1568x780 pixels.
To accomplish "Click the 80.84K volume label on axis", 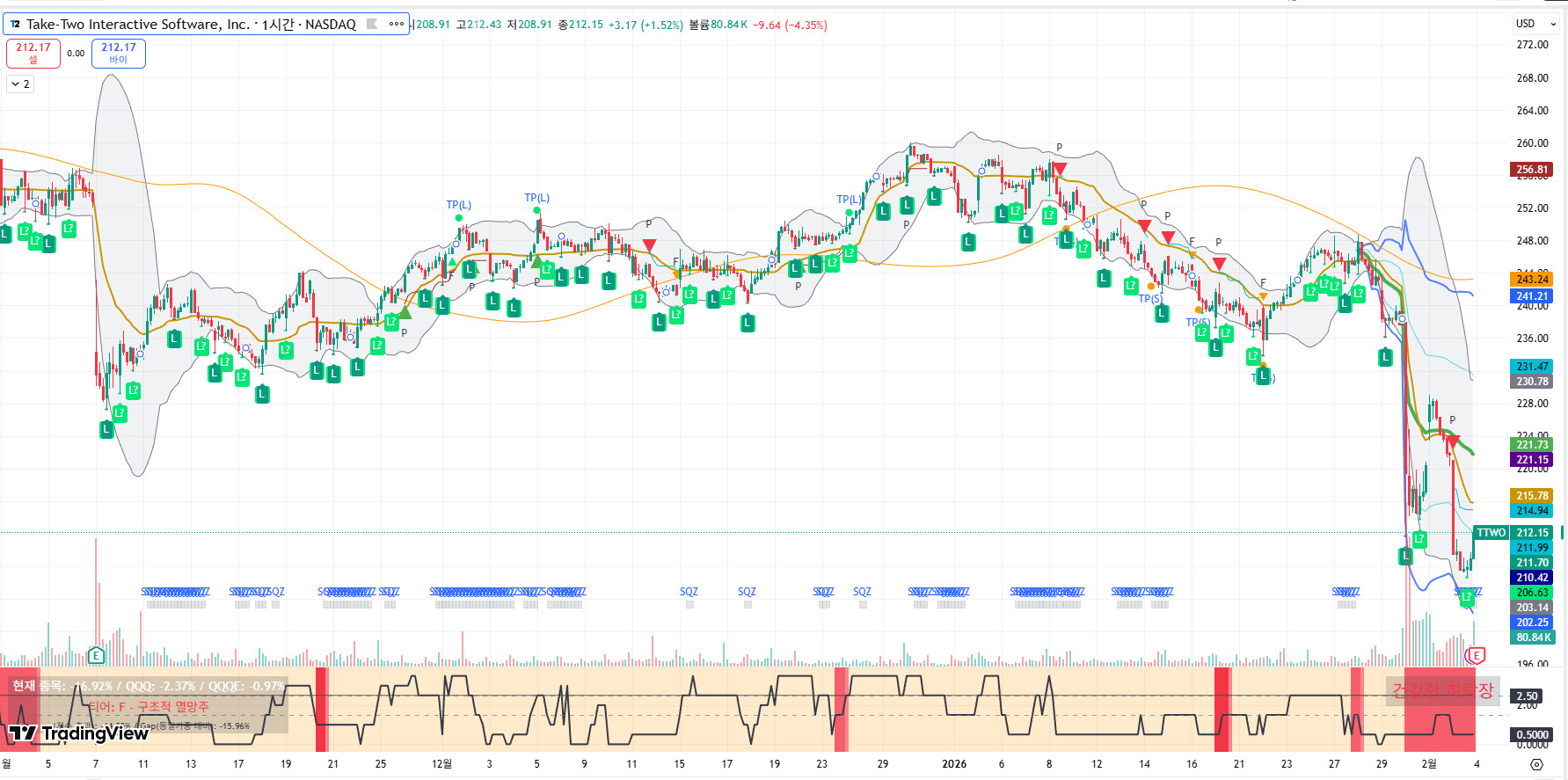I will tap(1533, 638).
